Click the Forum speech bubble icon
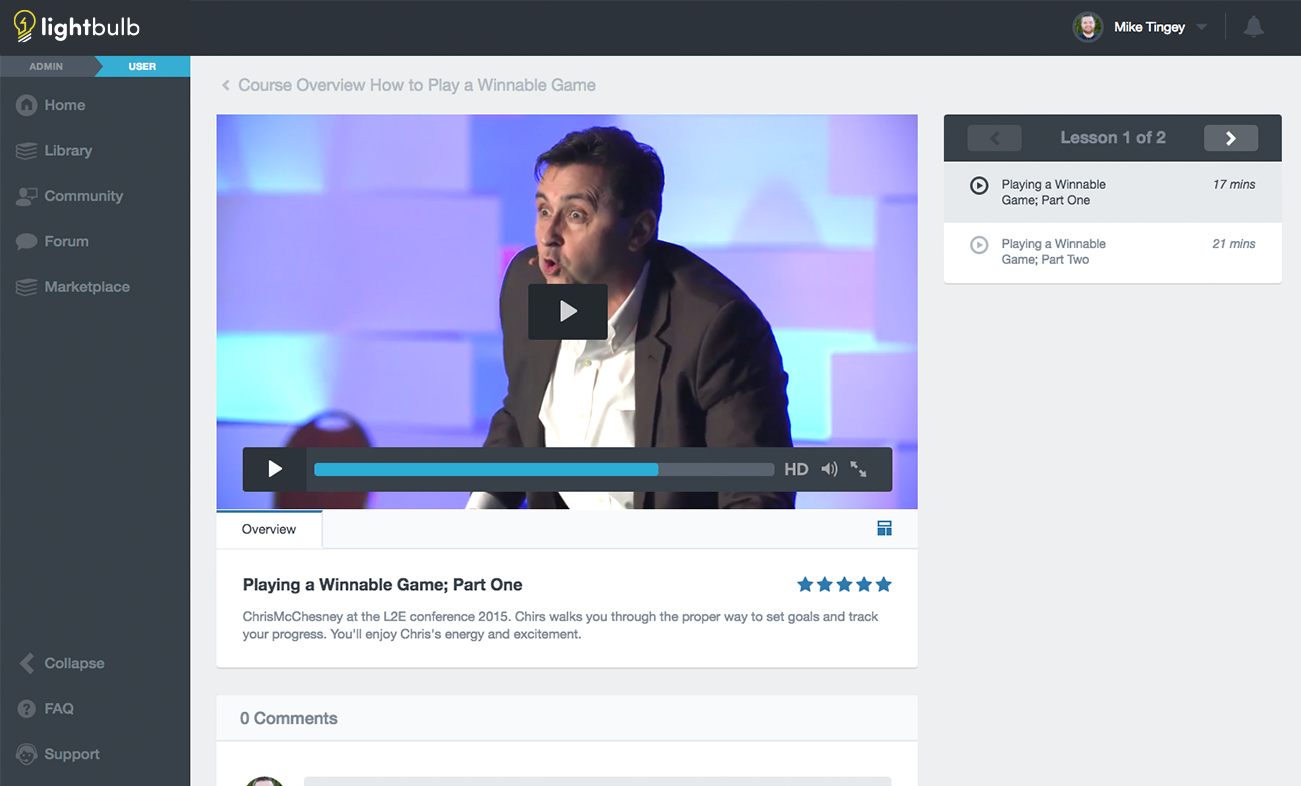This screenshot has width=1301, height=786. pyautogui.click(x=27, y=241)
